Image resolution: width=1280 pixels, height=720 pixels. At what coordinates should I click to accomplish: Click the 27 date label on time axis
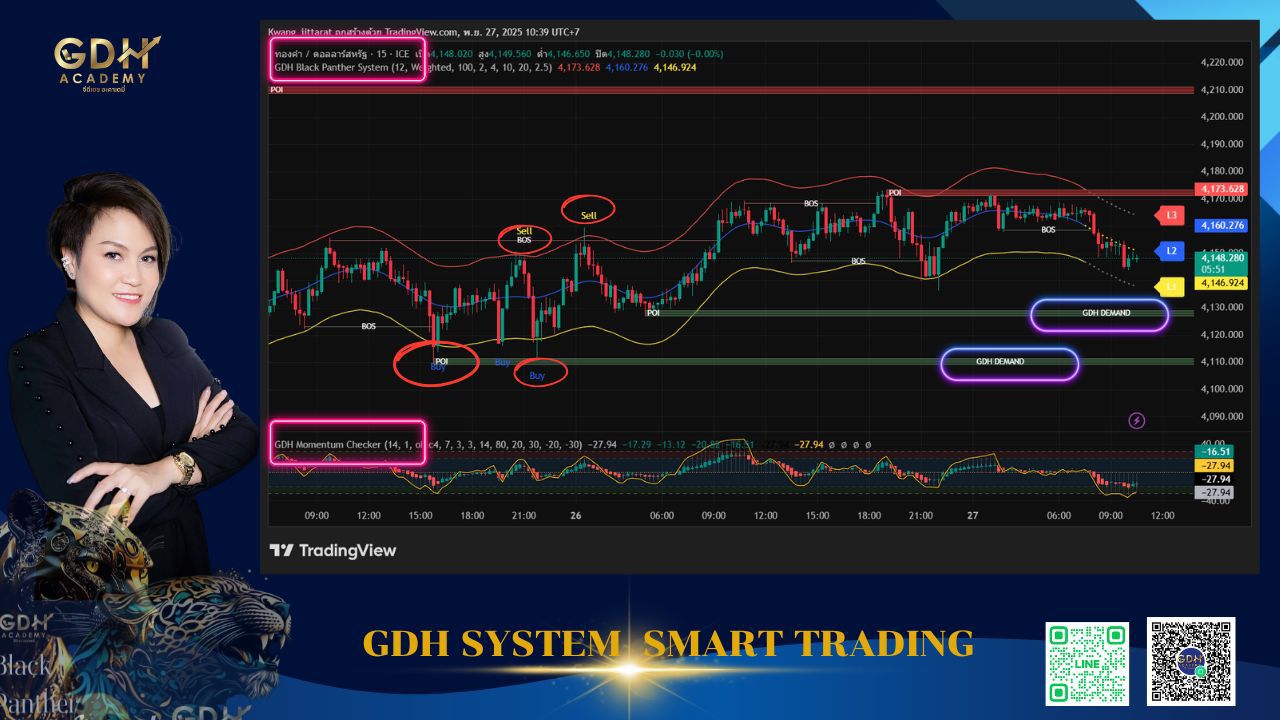click(972, 516)
